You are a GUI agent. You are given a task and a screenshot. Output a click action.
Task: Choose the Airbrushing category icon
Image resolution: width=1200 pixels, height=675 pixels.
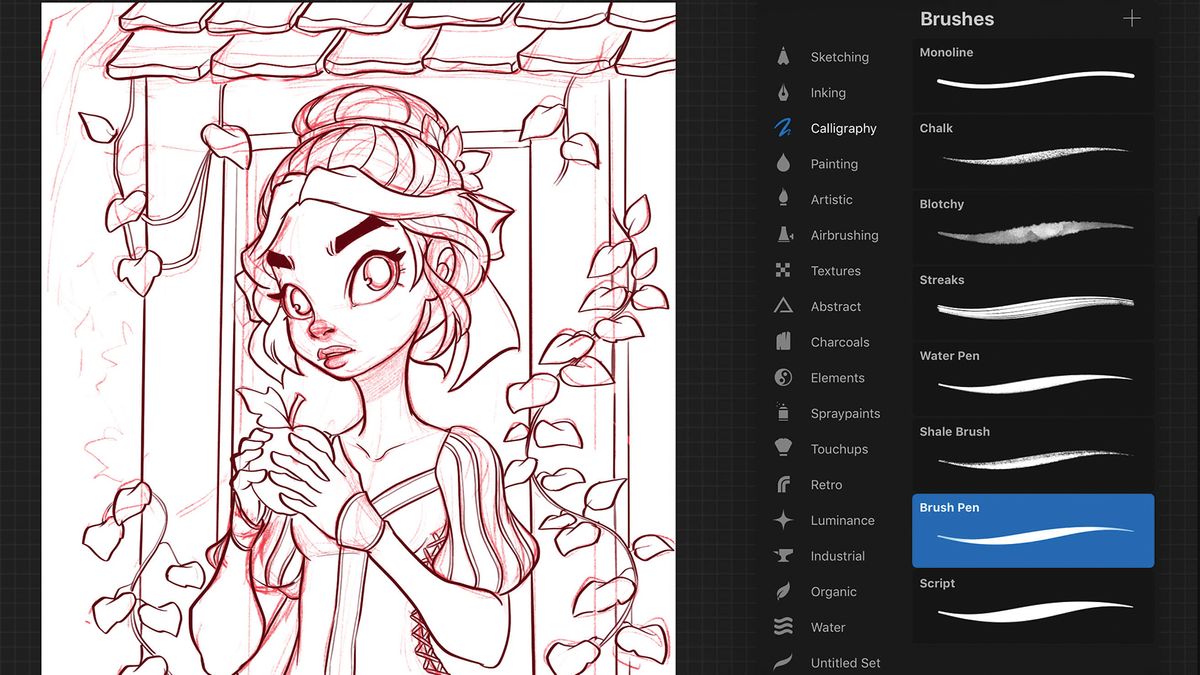point(784,235)
